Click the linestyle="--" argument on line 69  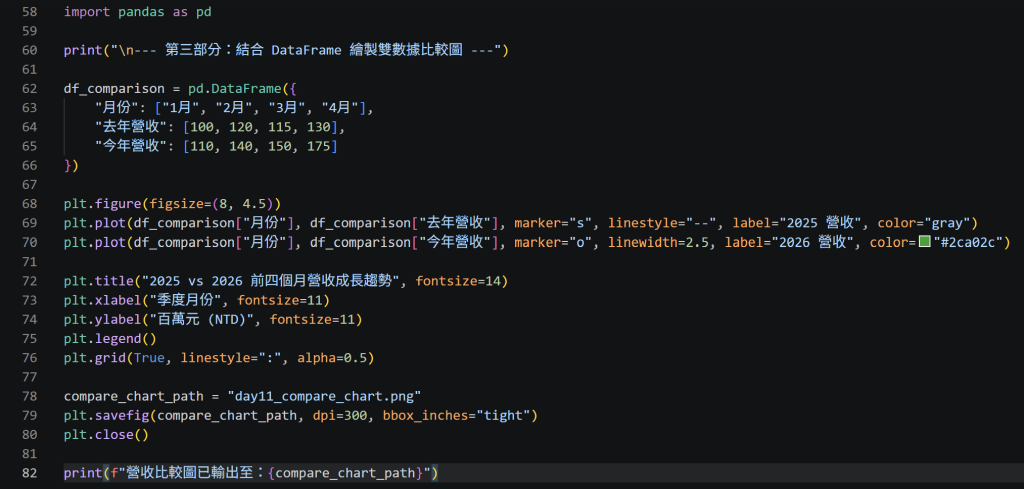pos(662,223)
